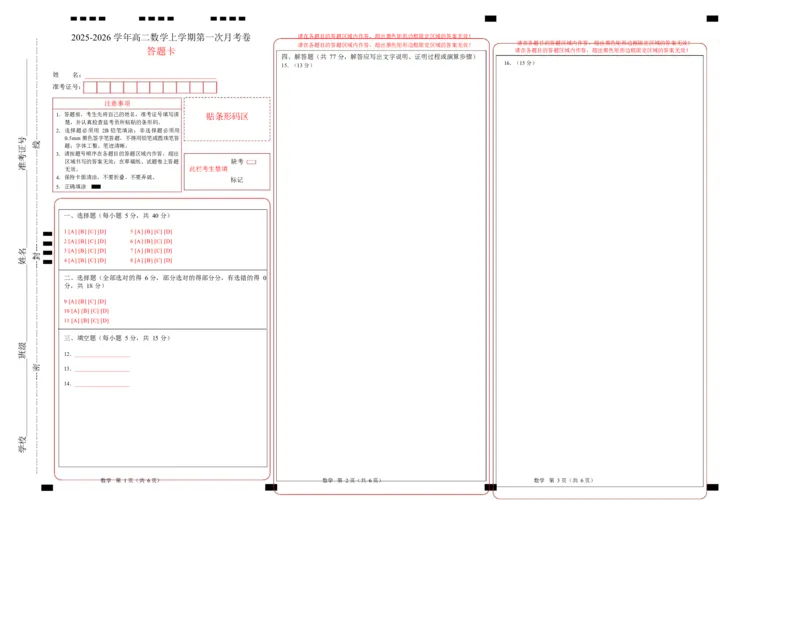Click the 正确填涂 black sample mark
Viewport: 800px width, 618px height.
pyautogui.click(x=96, y=186)
